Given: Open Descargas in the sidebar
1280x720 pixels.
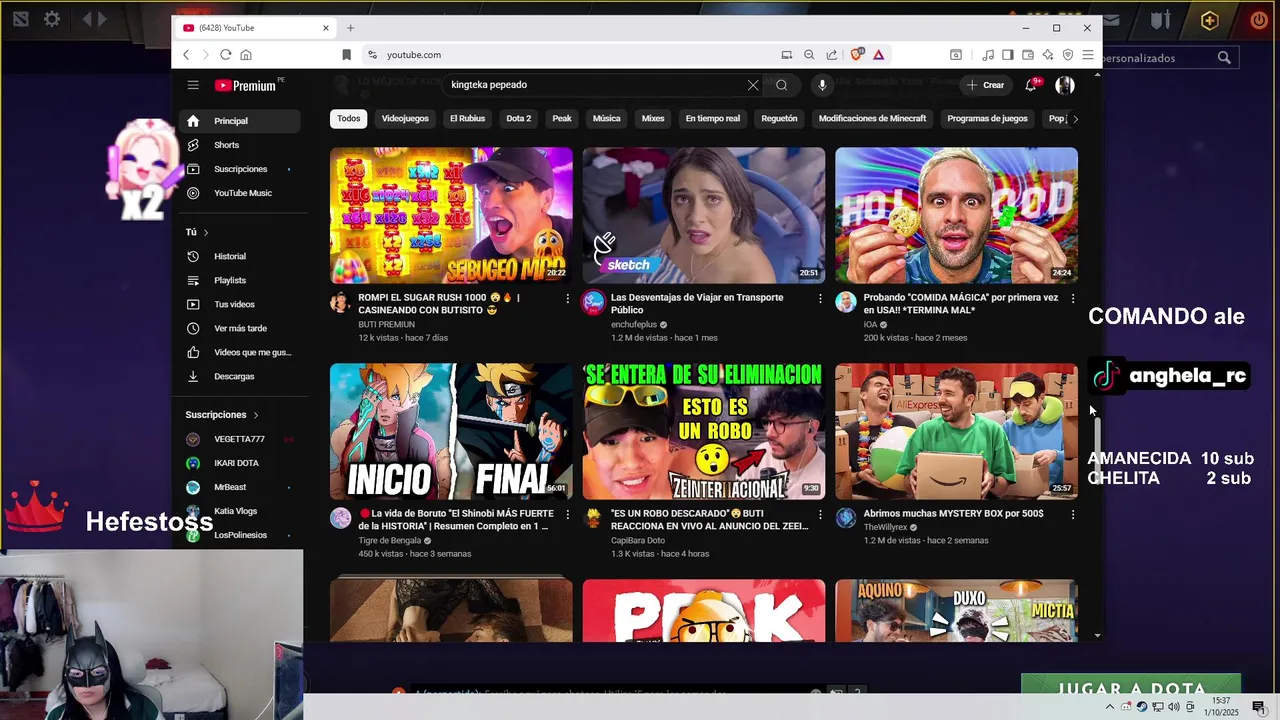Looking at the screenshot, I should point(240,376).
